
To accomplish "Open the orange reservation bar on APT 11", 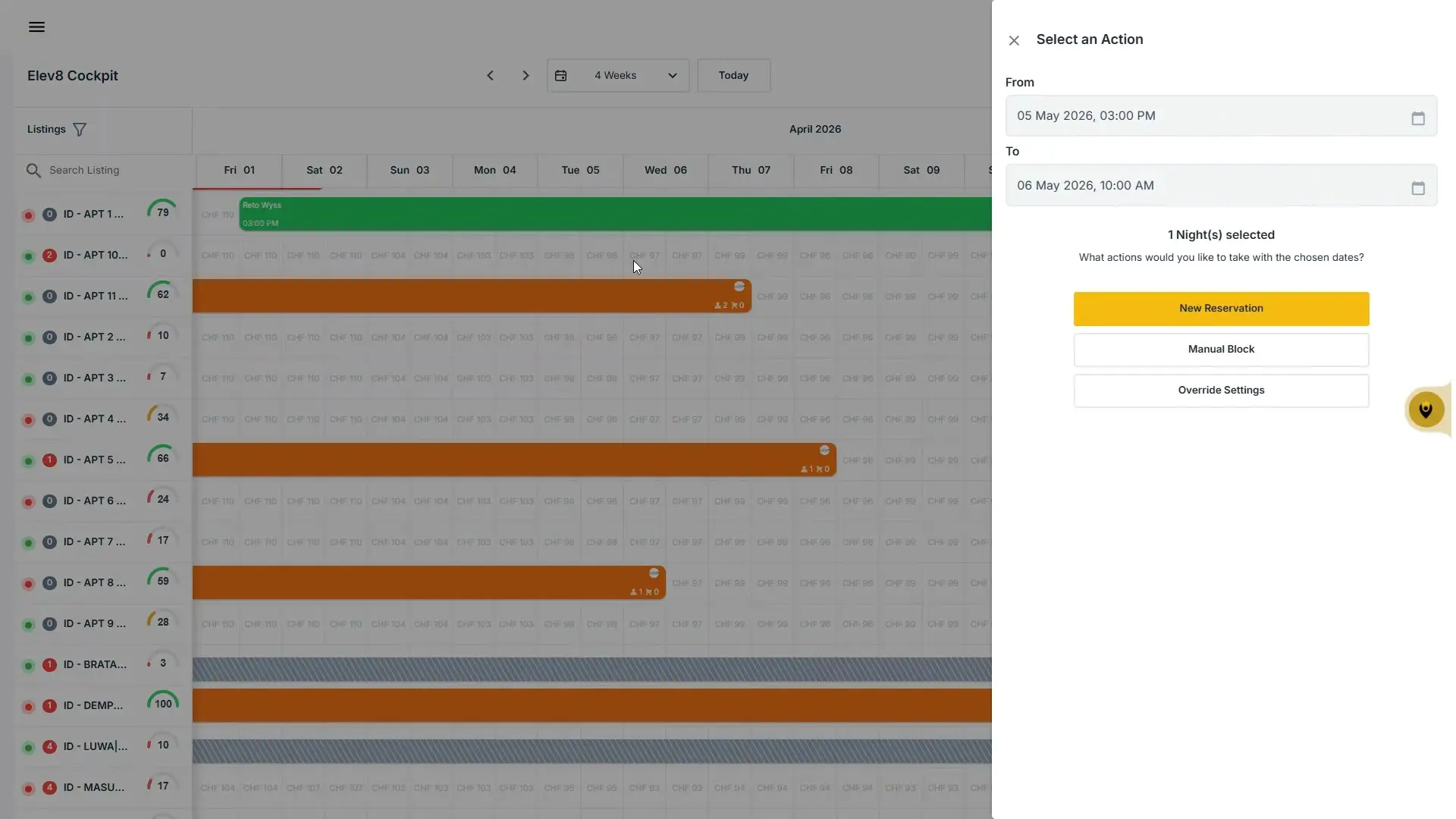I will coord(472,297).
